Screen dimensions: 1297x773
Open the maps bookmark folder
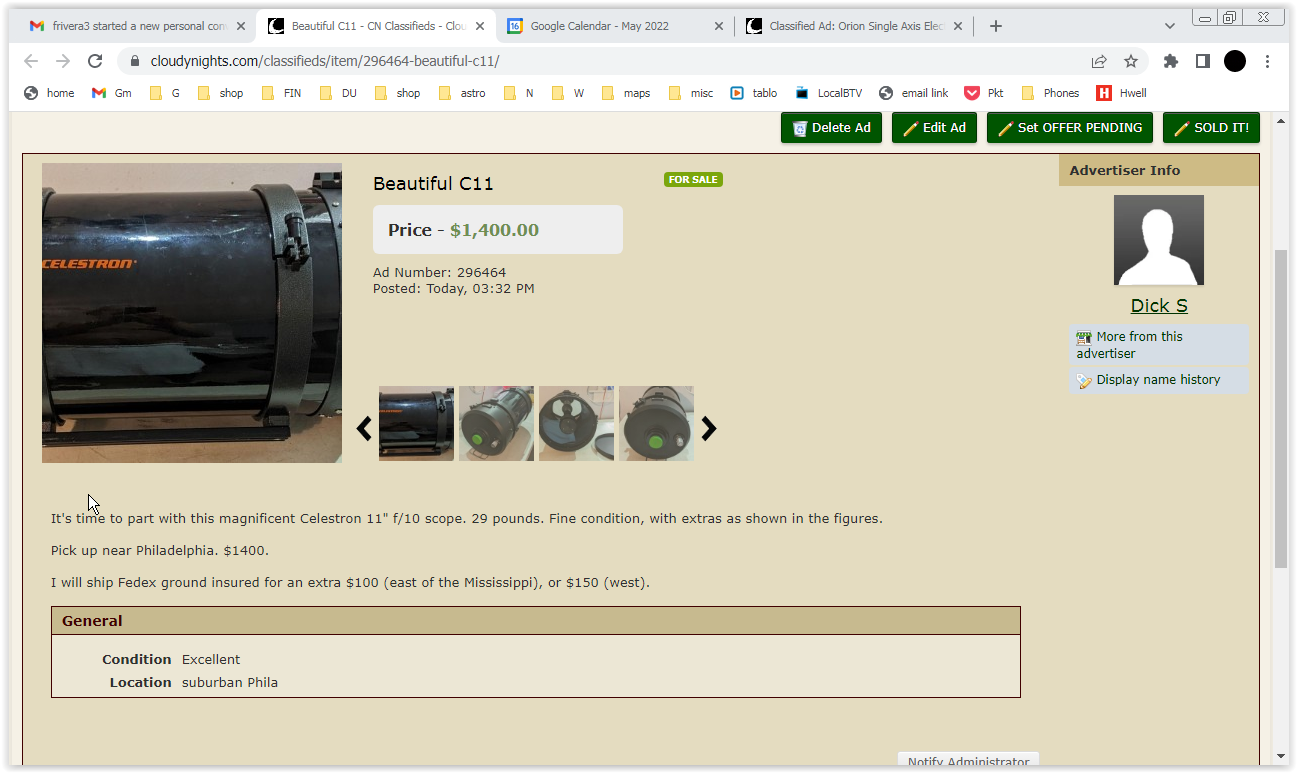(x=626, y=93)
